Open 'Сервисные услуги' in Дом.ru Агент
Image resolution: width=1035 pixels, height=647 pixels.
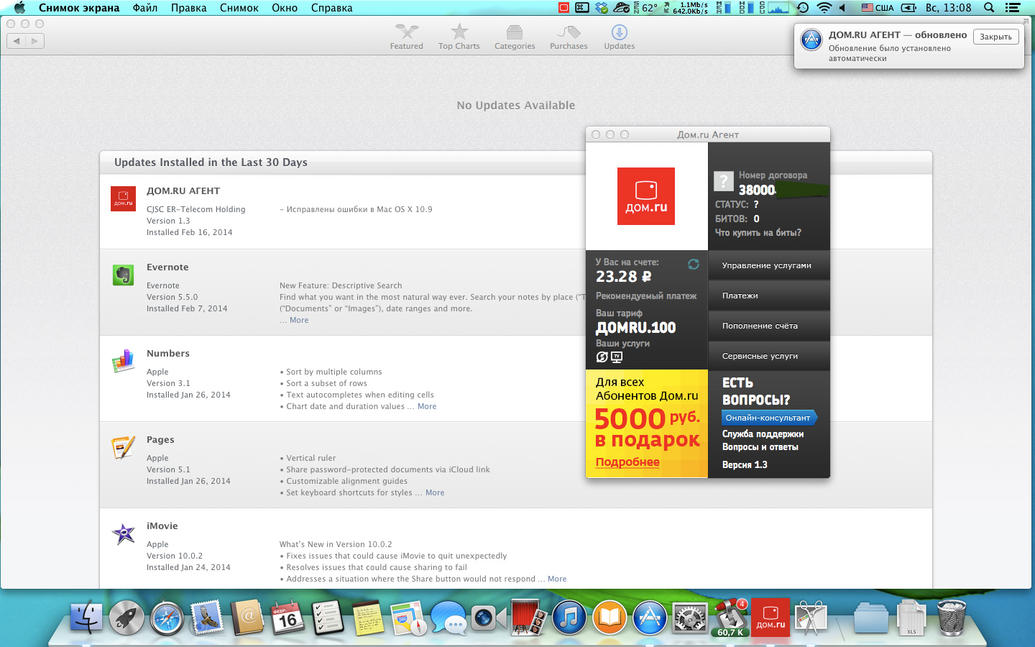coord(768,356)
